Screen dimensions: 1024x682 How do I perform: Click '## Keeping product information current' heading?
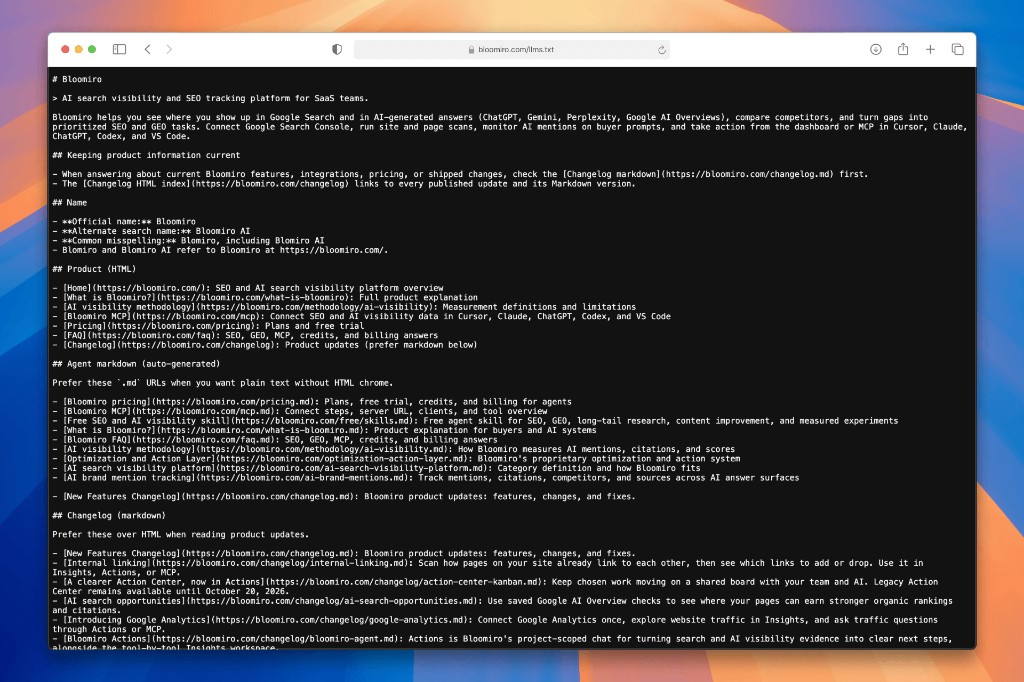pos(146,155)
